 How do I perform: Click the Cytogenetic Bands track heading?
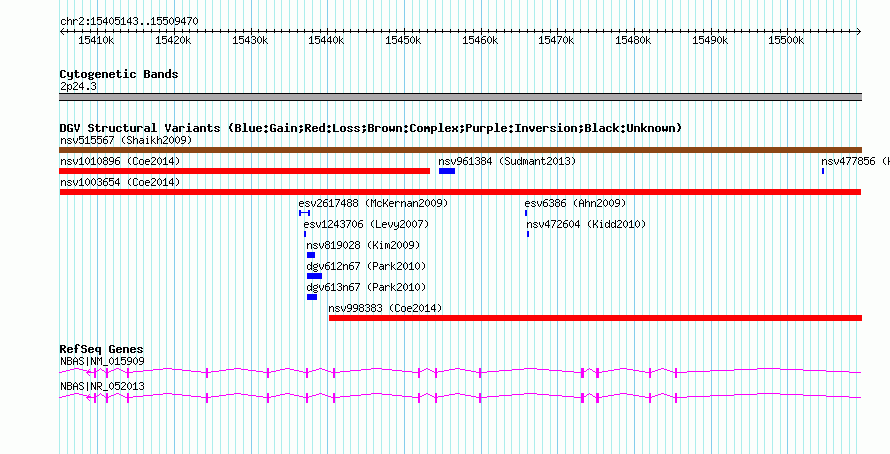coord(119,74)
